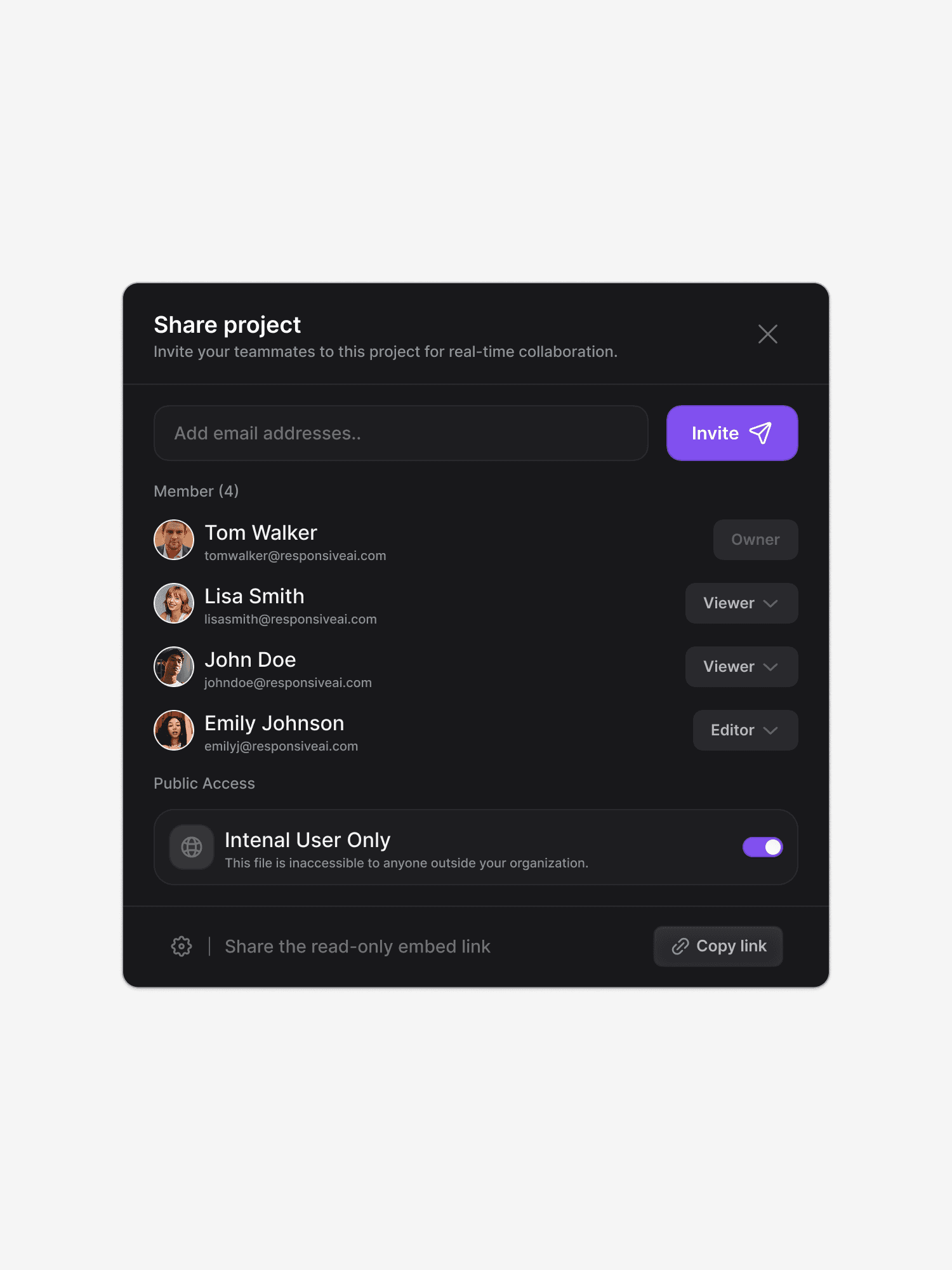Click the Add email addresses field
The height and width of the screenshot is (1270, 952).
point(400,432)
